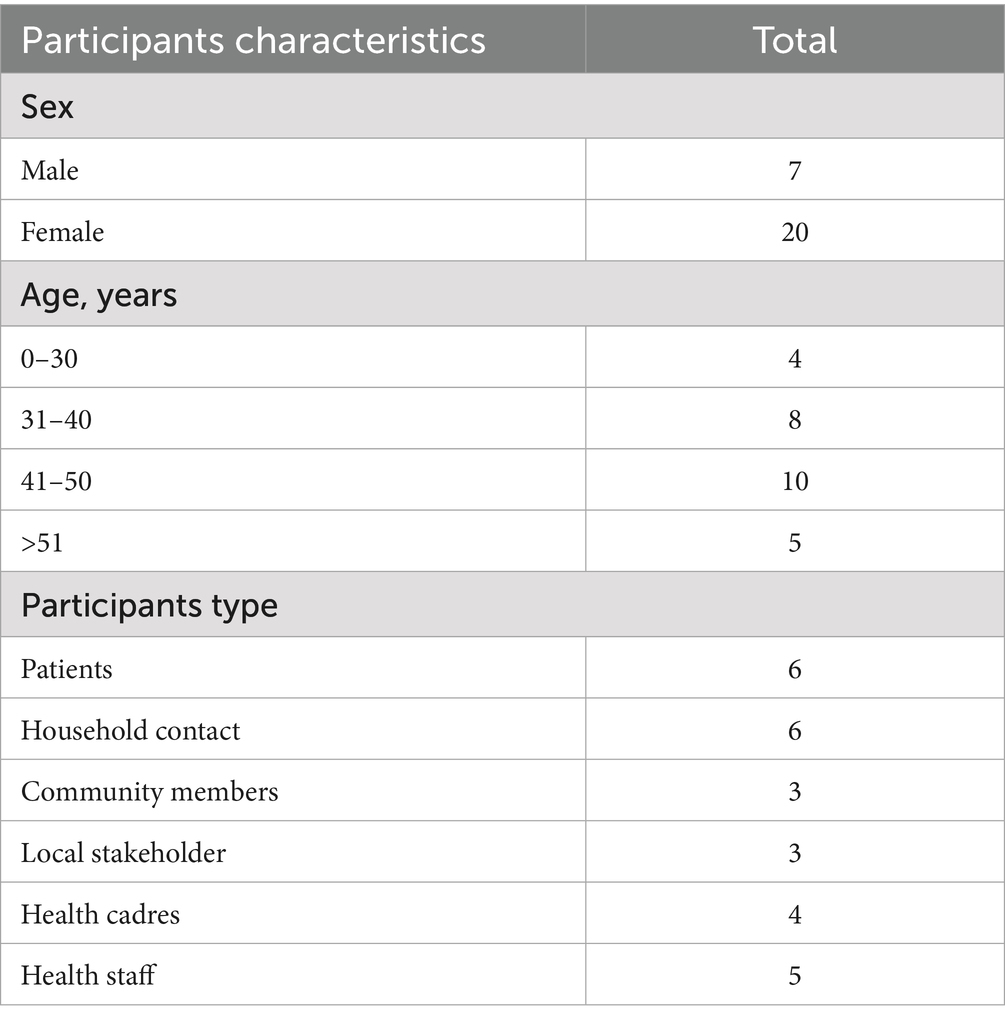Click the "Community members" row label
This screenshot has height=1023, width=1005.
pos(149,792)
